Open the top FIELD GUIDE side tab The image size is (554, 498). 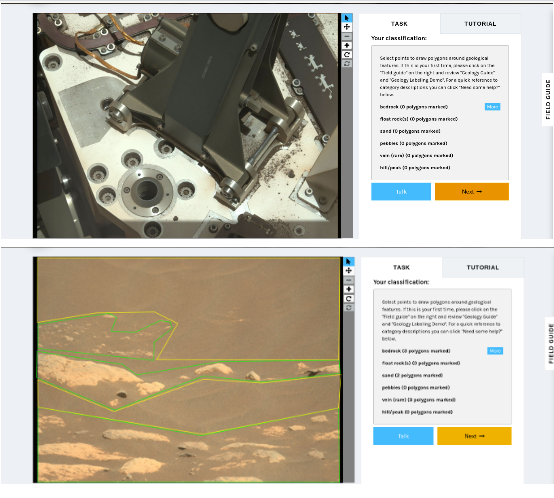tap(547, 99)
